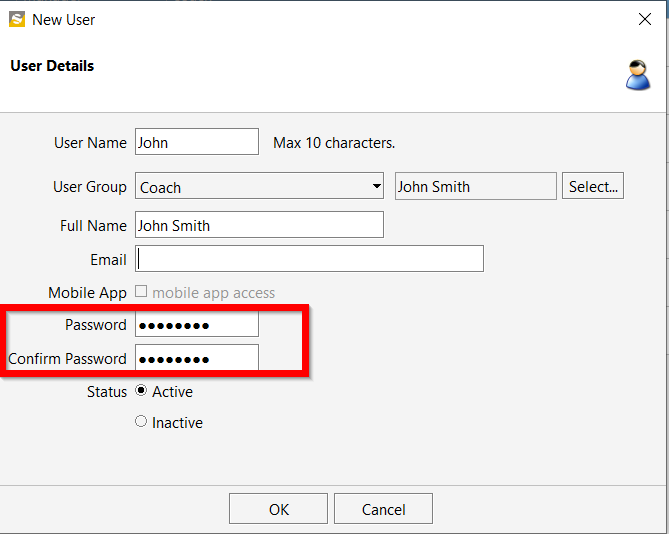Click the empty Email input field

coord(310,258)
